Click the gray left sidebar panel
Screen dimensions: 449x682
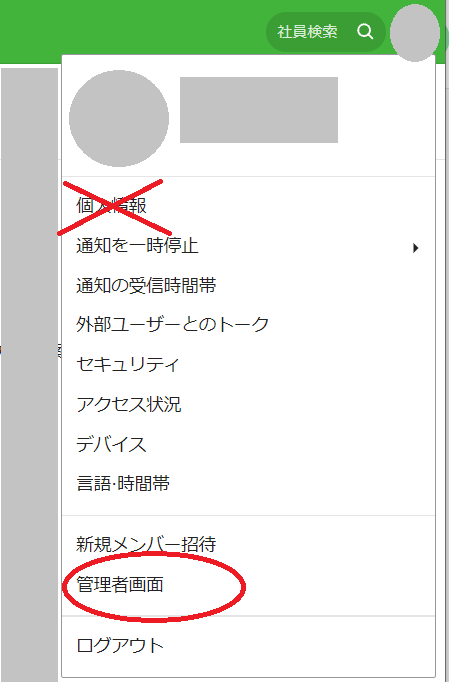pyautogui.click(x=29, y=374)
